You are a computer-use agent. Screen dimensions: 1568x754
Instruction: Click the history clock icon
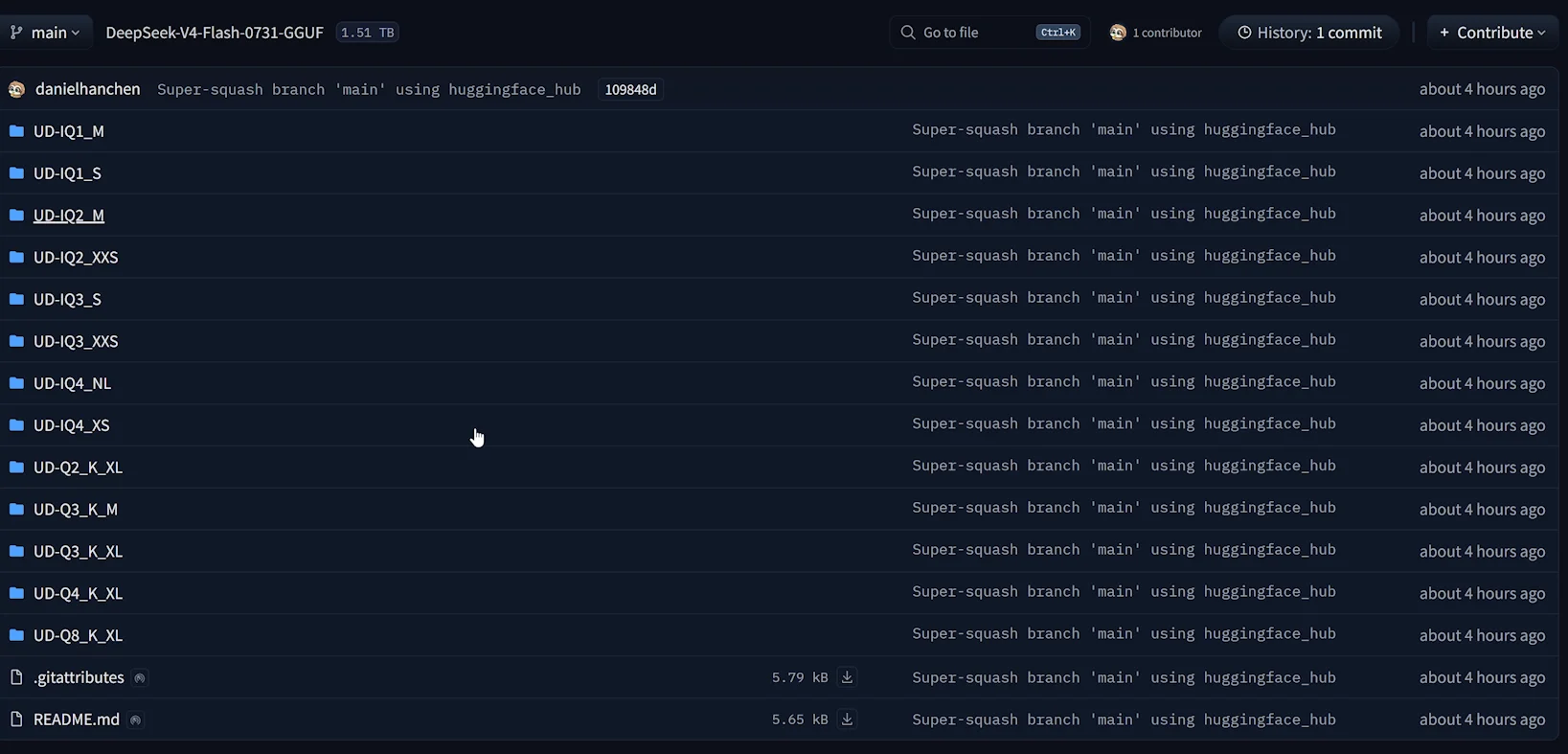click(x=1244, y=33)
